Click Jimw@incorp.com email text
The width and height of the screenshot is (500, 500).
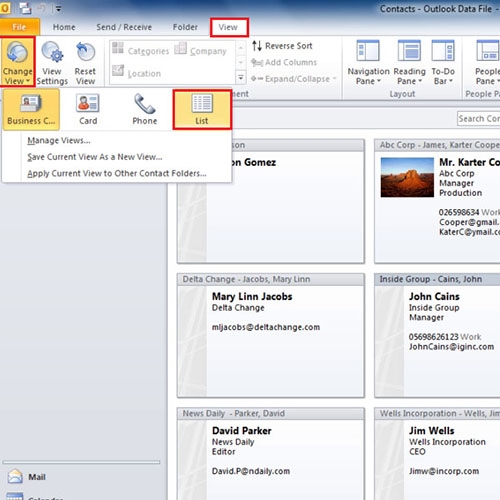[444, 471]
